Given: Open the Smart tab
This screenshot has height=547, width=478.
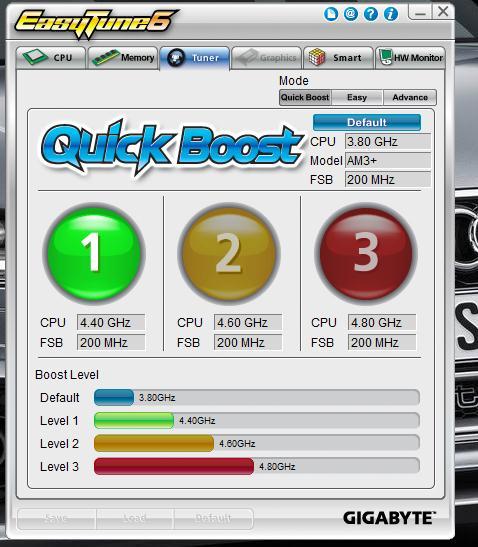Looking at the screenshot, I should (x=338, y=58).
